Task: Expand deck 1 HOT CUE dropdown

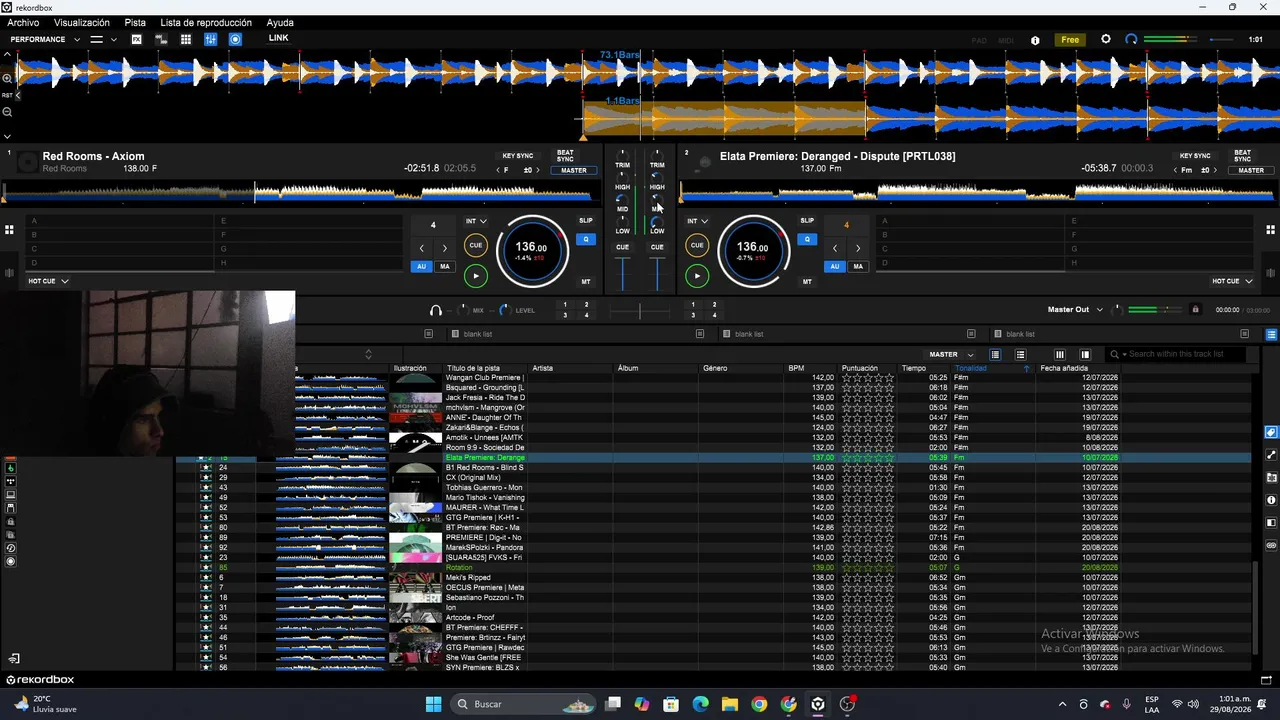Action: click(x=48, y=281)
